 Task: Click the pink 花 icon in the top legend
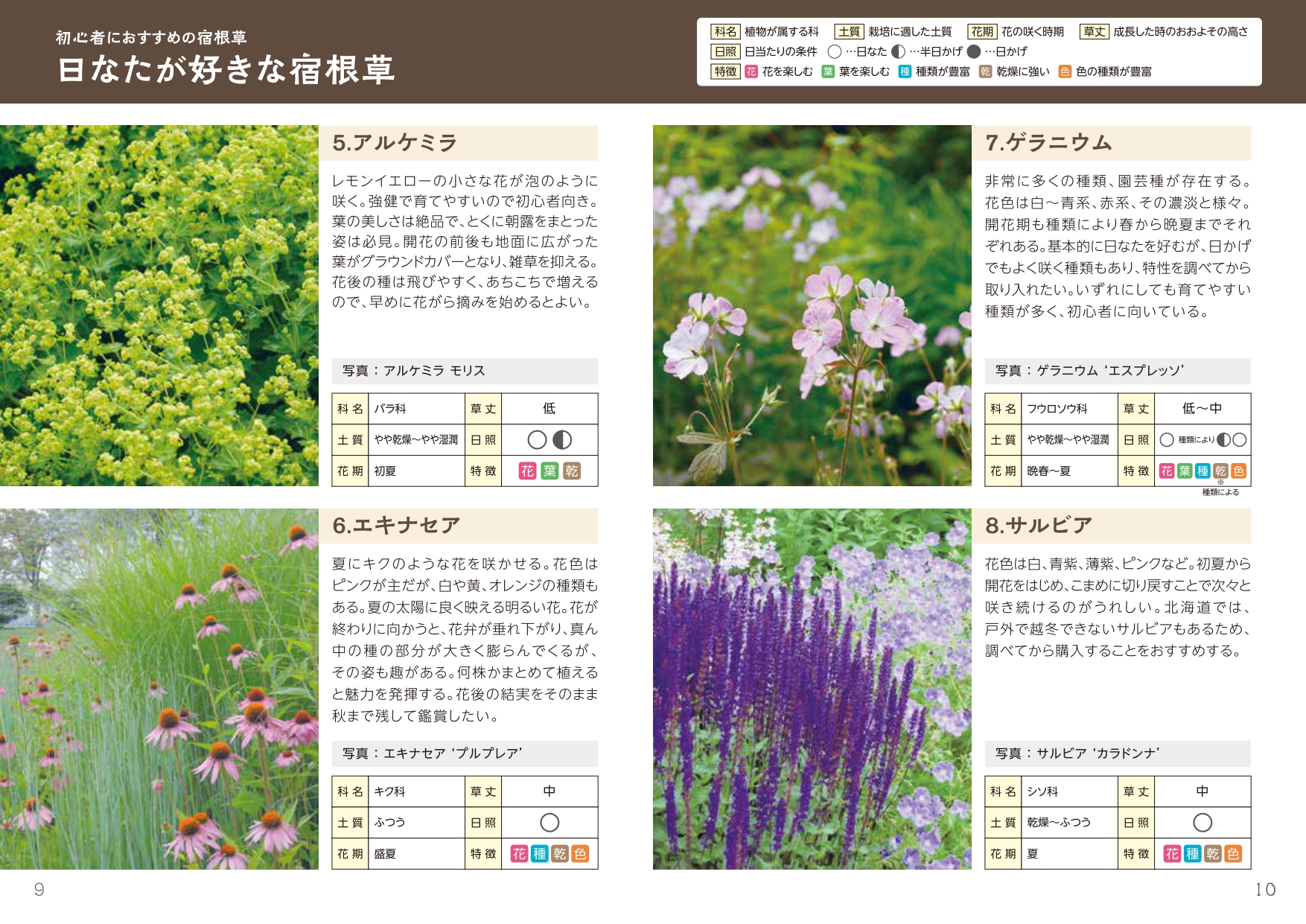pos(751,71)
